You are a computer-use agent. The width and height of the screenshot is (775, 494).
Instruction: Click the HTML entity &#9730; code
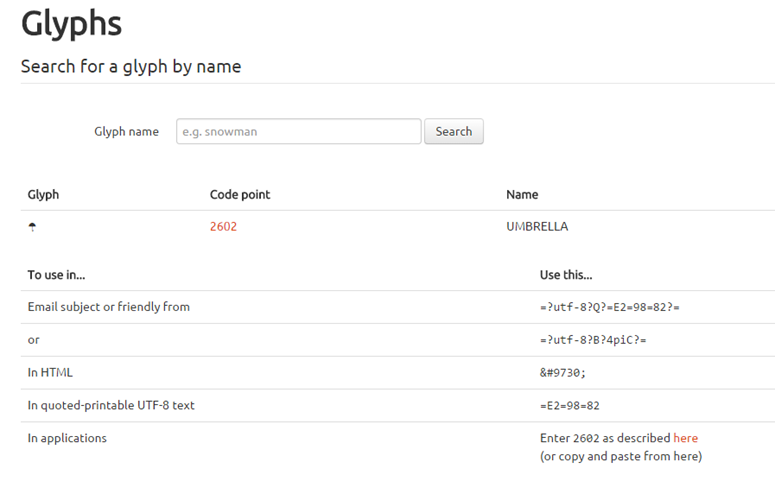(562, 373)
